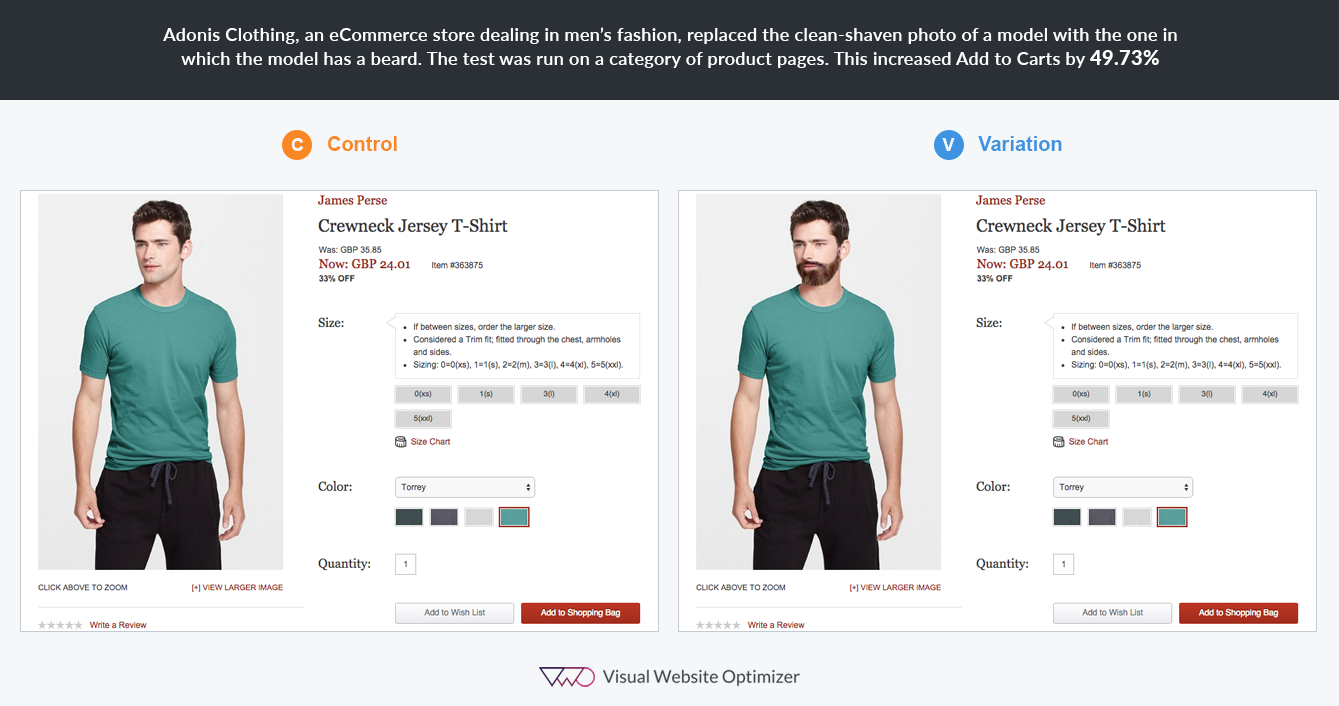Click Size Chart icon in Control page
Screen dimensions: 1339x706
(401, 441)
